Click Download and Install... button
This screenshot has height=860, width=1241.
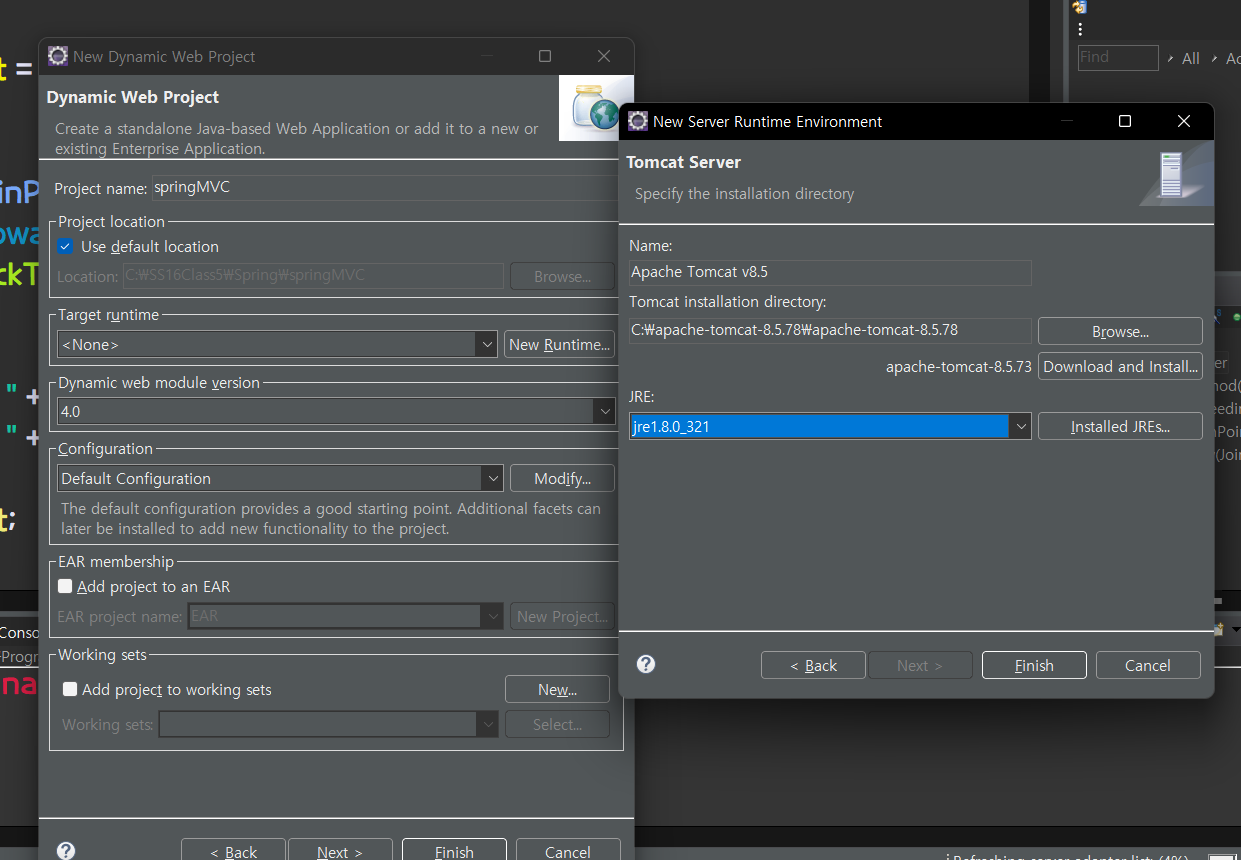click(1120, 366)
